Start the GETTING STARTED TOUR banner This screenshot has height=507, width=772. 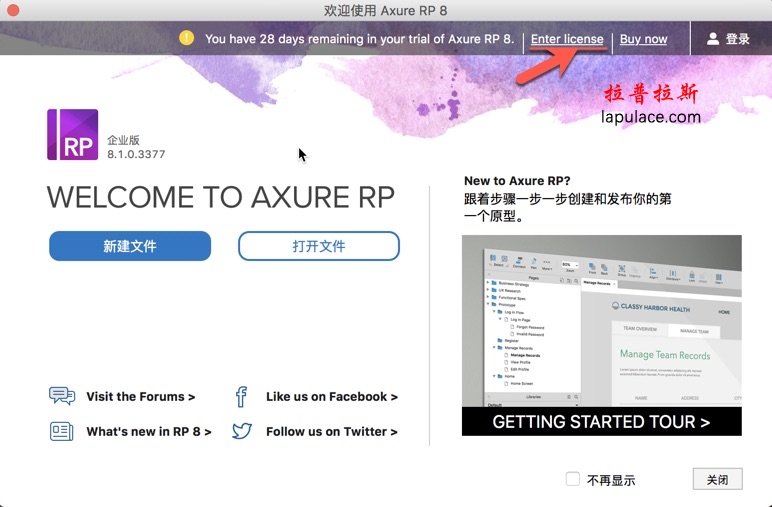[x=602, y=421]
